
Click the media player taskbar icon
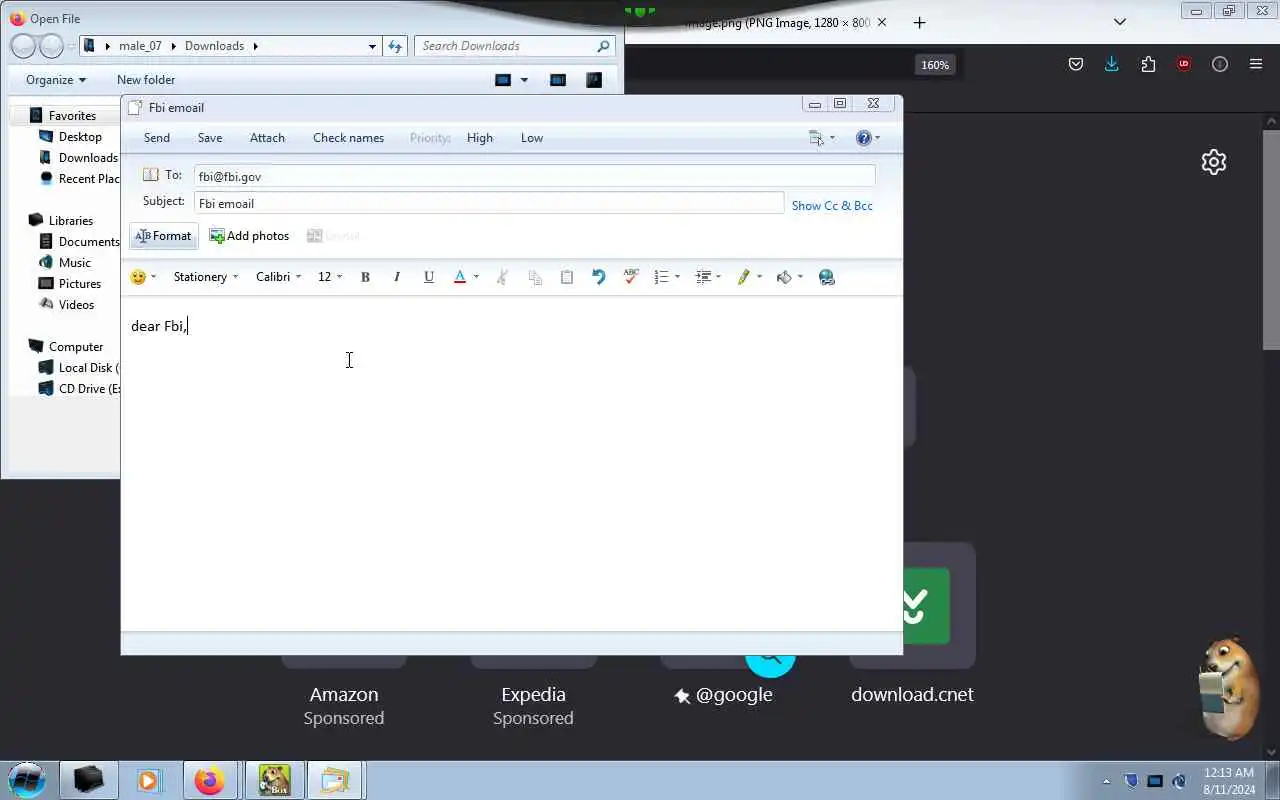[x=149, y=780]
